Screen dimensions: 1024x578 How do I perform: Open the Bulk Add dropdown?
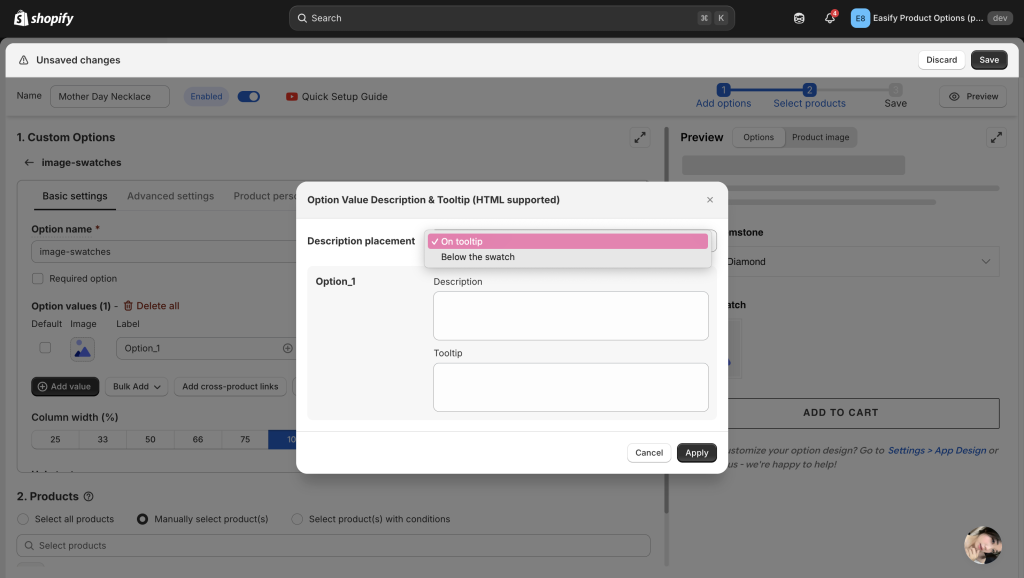tap(138, 387)
